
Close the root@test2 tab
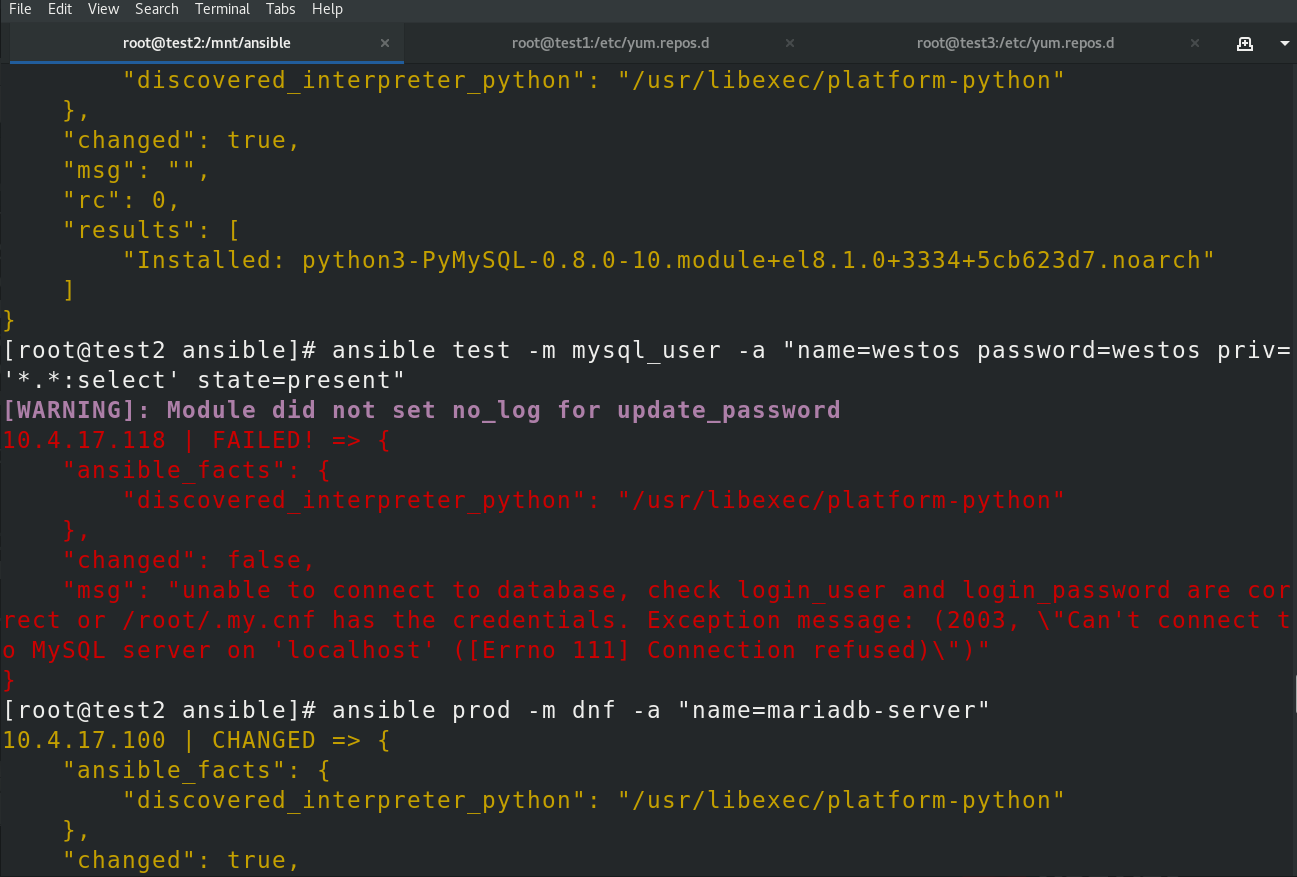click(x=386, y=43)
